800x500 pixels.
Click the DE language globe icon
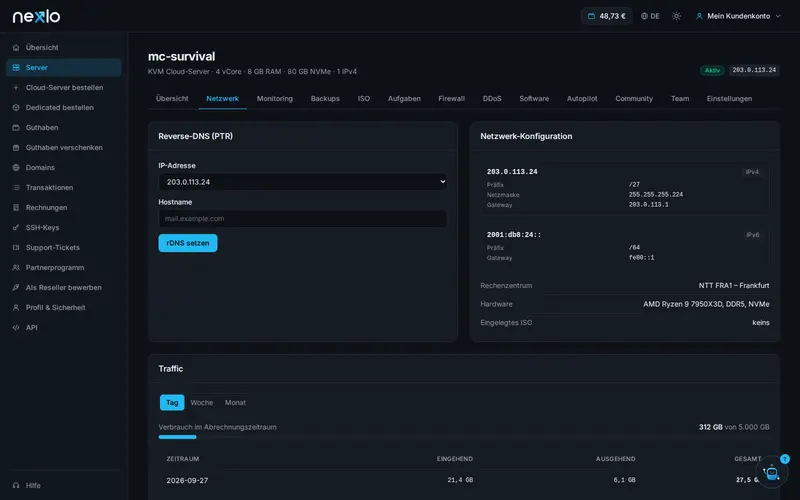(644, 16)
